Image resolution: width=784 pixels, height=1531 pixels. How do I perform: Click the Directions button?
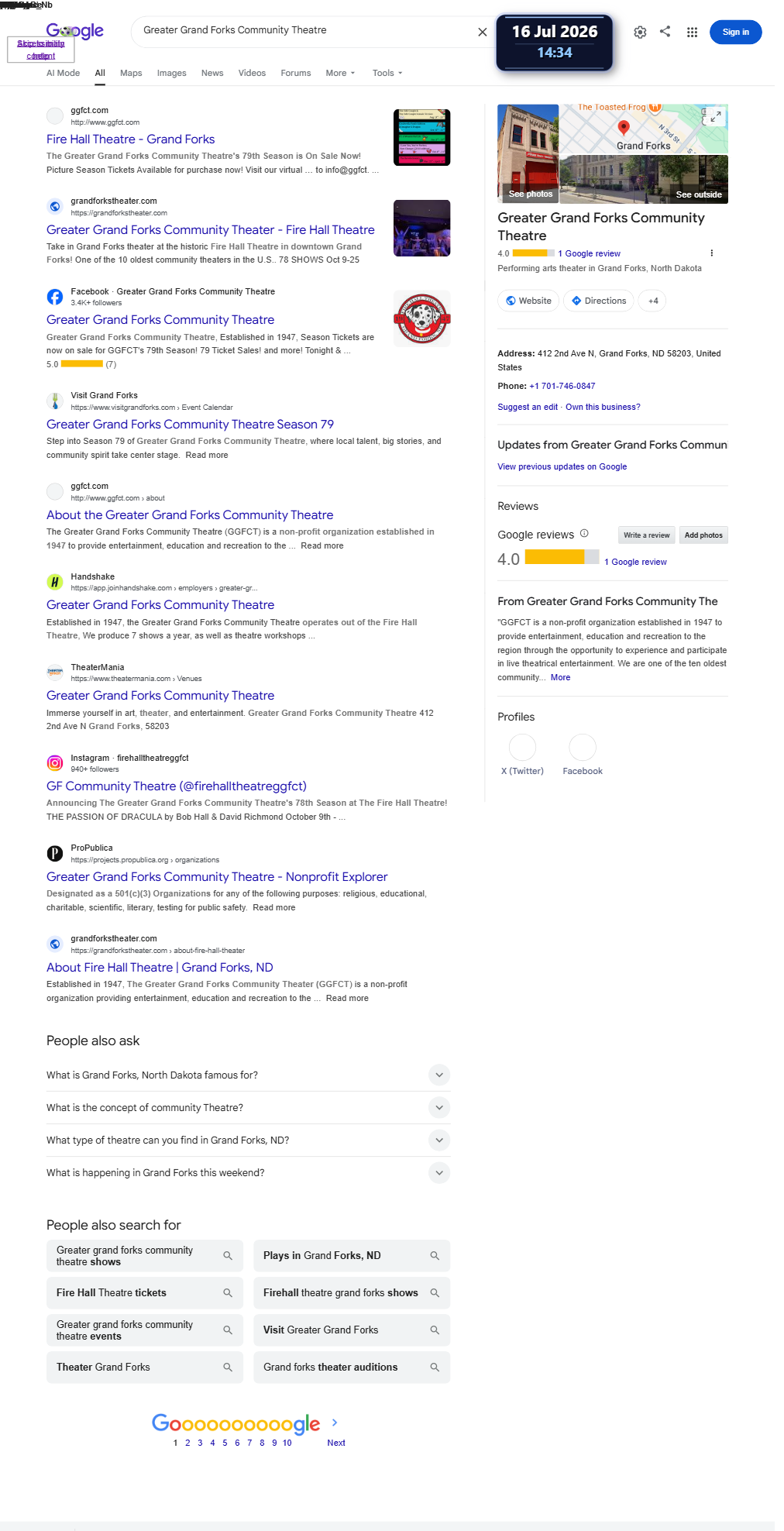tap(599, 301)
